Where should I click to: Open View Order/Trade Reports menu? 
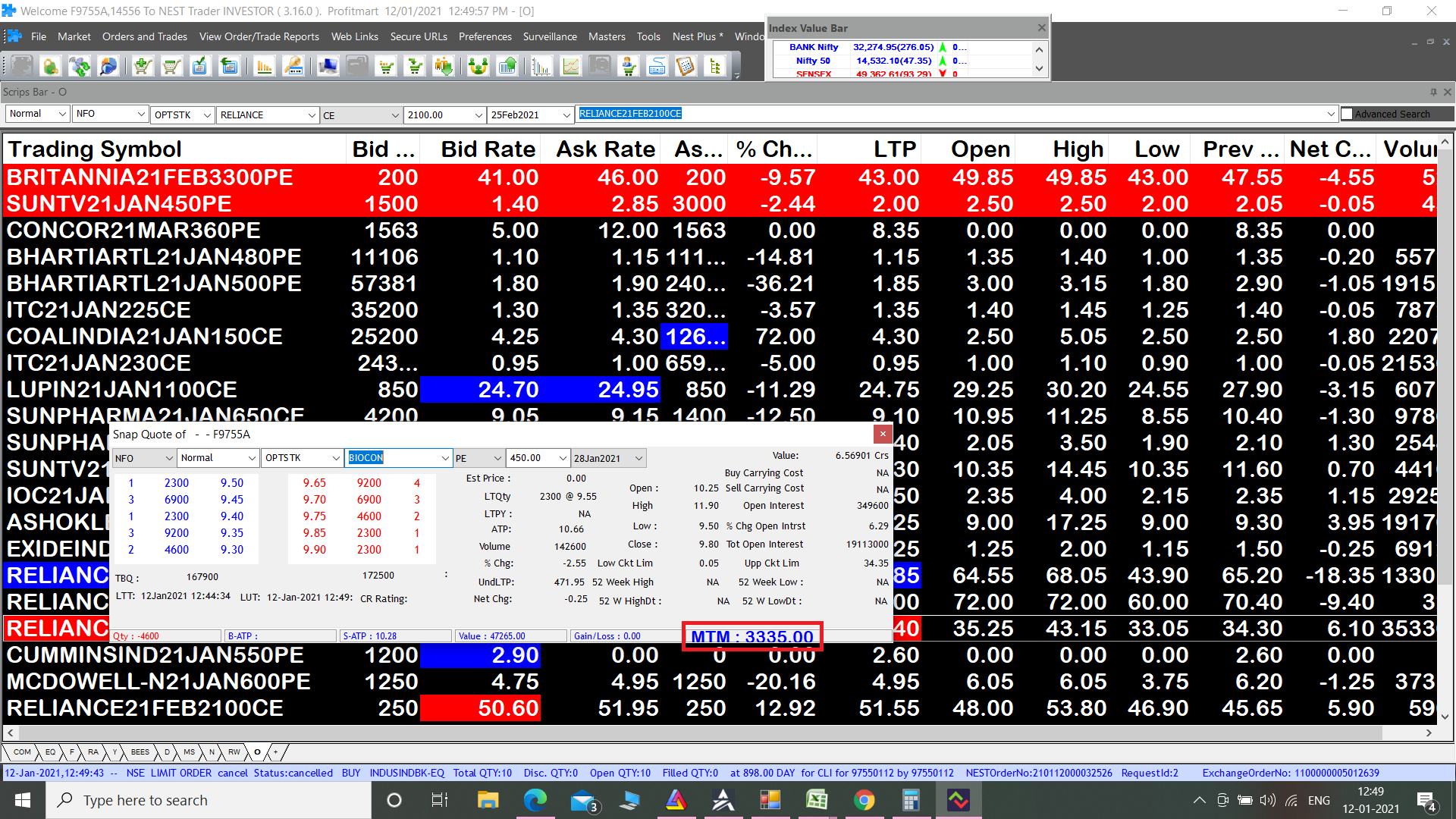click(x=259, y=36)
